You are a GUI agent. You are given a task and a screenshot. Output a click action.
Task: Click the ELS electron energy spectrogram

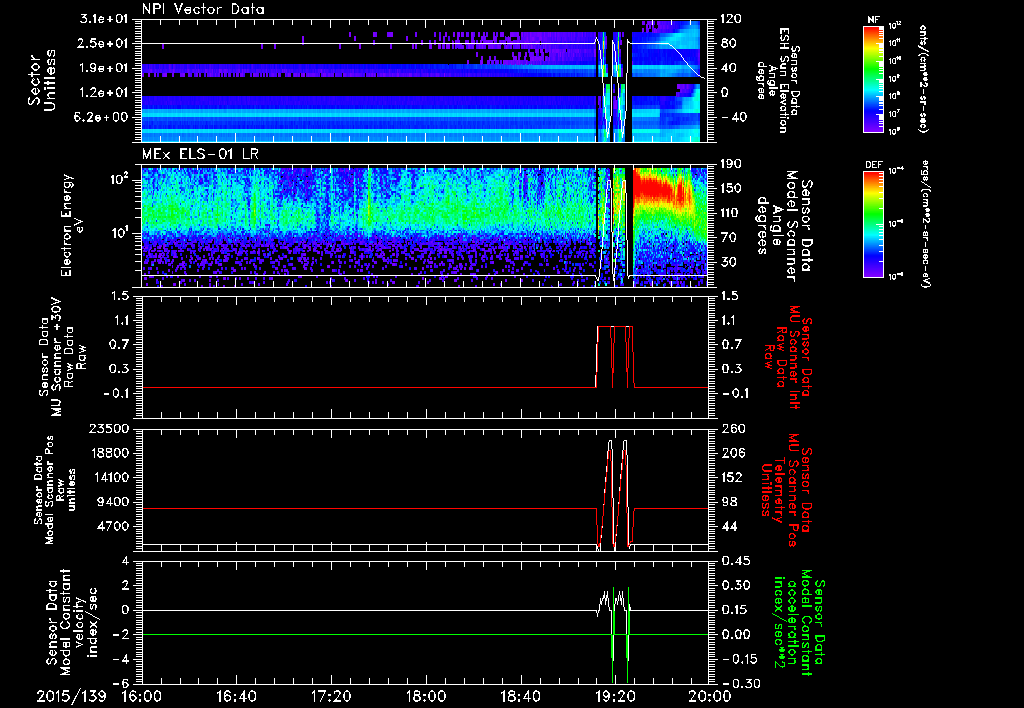(425, 226)
